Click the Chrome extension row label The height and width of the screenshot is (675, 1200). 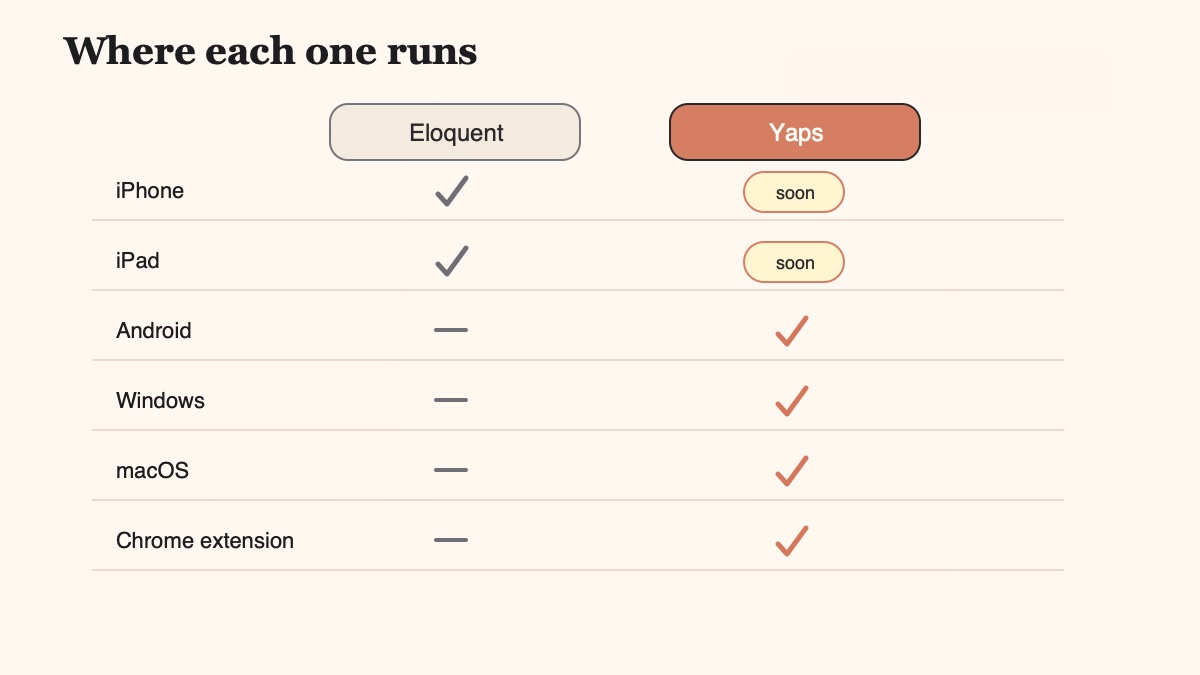[x=205, y=540]
